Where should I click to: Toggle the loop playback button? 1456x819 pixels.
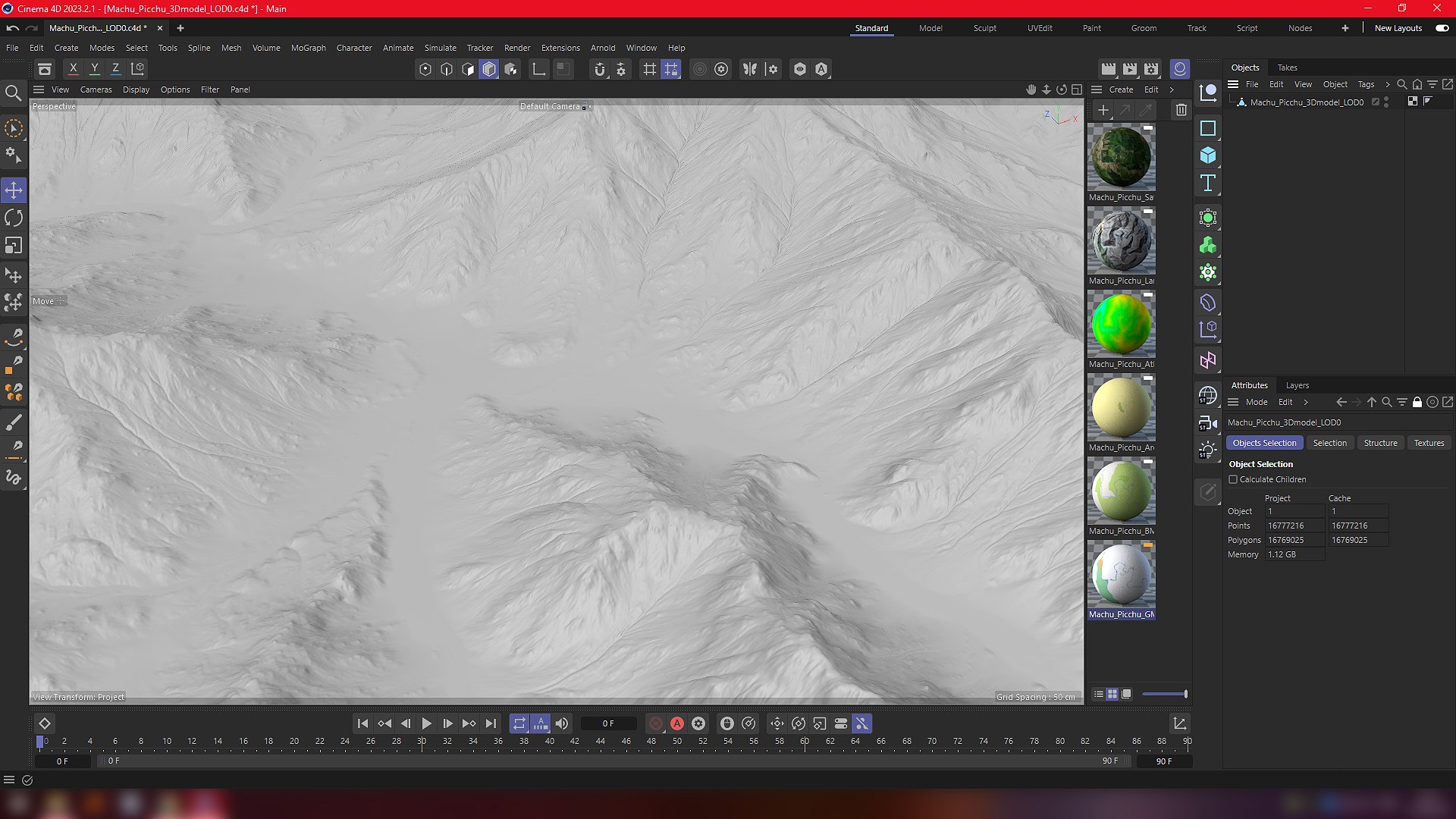click(519, 723)
